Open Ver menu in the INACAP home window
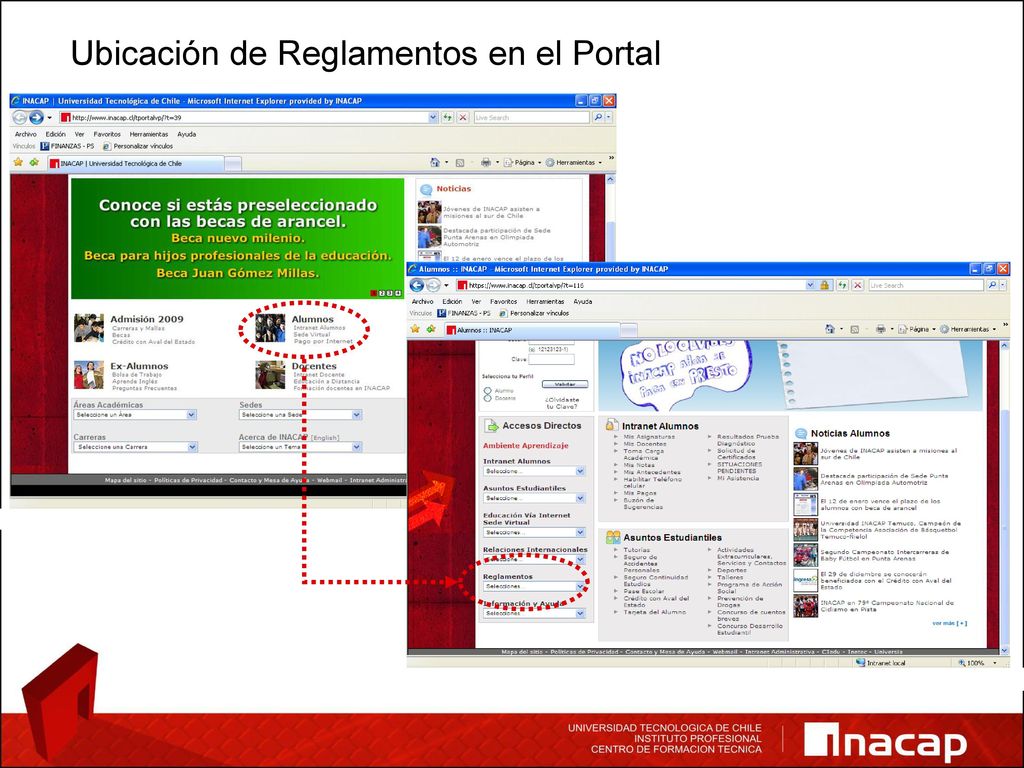Viewport: 1024px width, 768px height. pos(80,134)
